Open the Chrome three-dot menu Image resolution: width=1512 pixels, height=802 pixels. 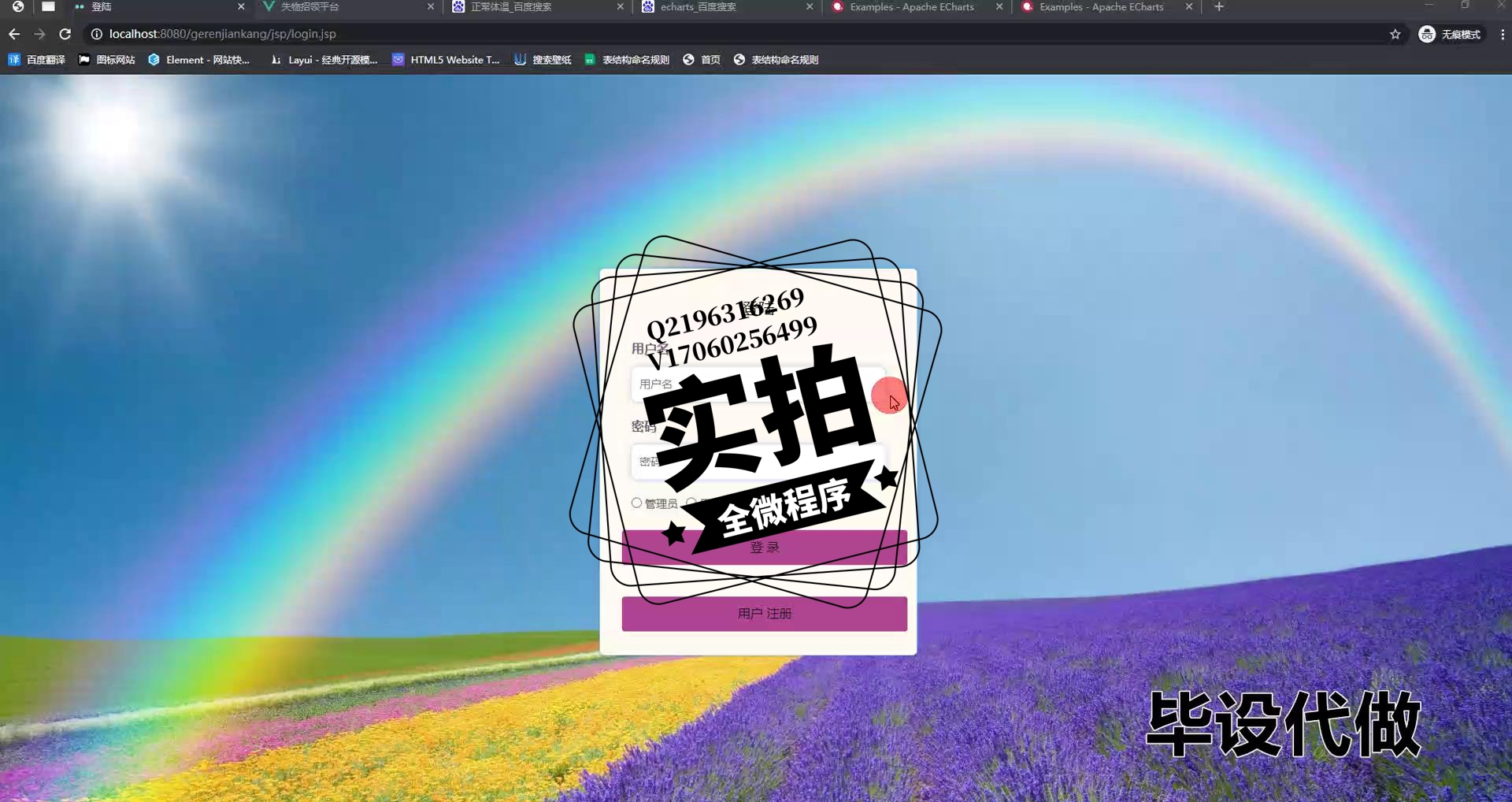[x=1503, y=34]
